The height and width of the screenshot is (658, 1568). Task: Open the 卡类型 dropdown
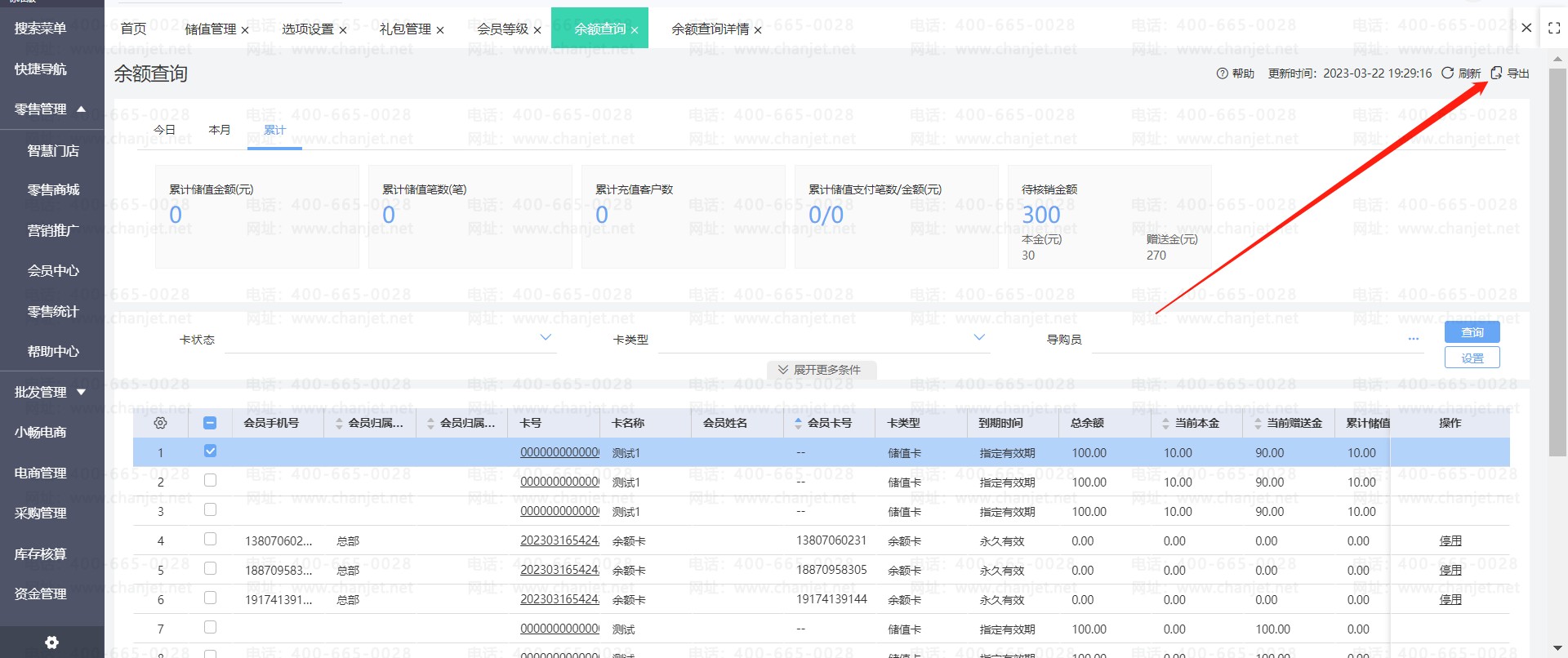(x=979, y=337)
